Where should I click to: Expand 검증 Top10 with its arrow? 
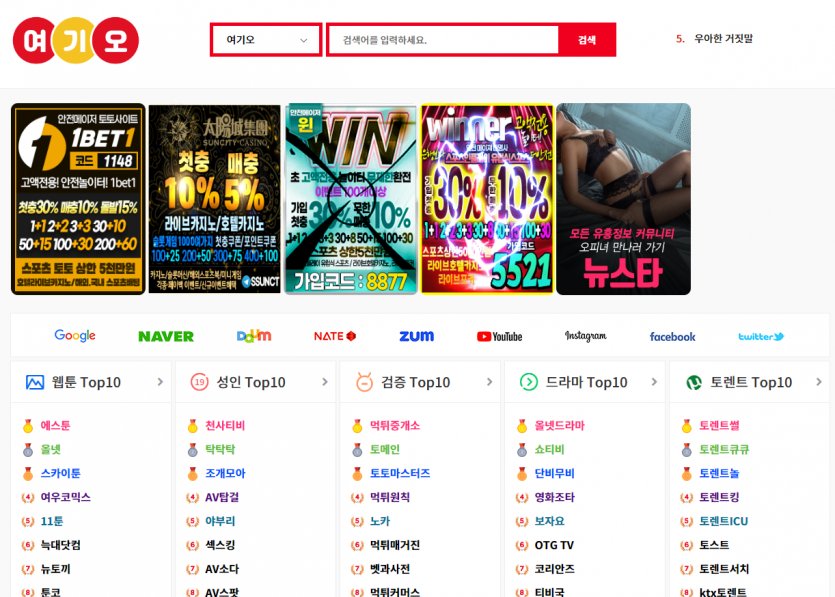point(489,382)
